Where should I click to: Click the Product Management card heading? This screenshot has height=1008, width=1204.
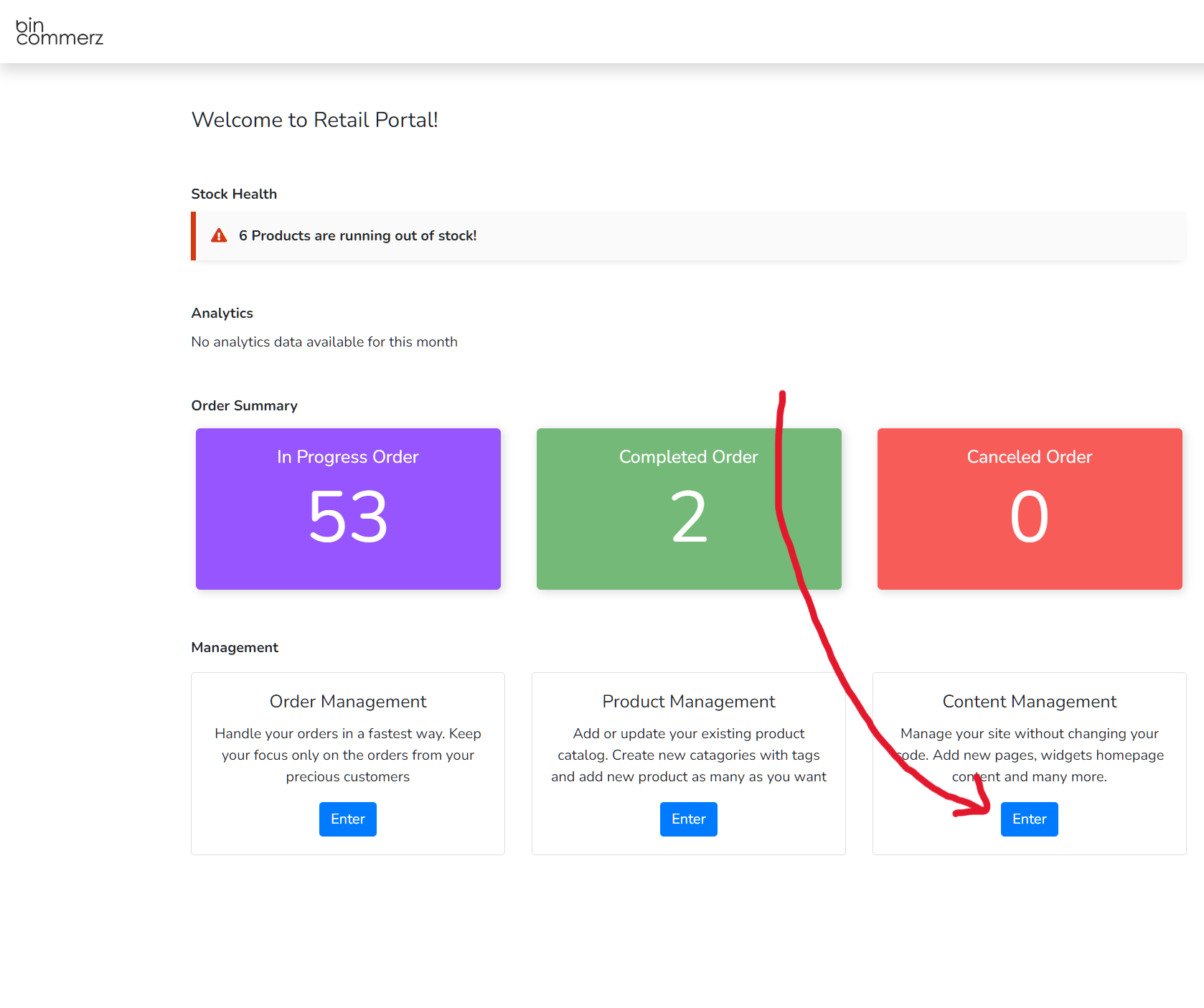[x=689, y=702]
